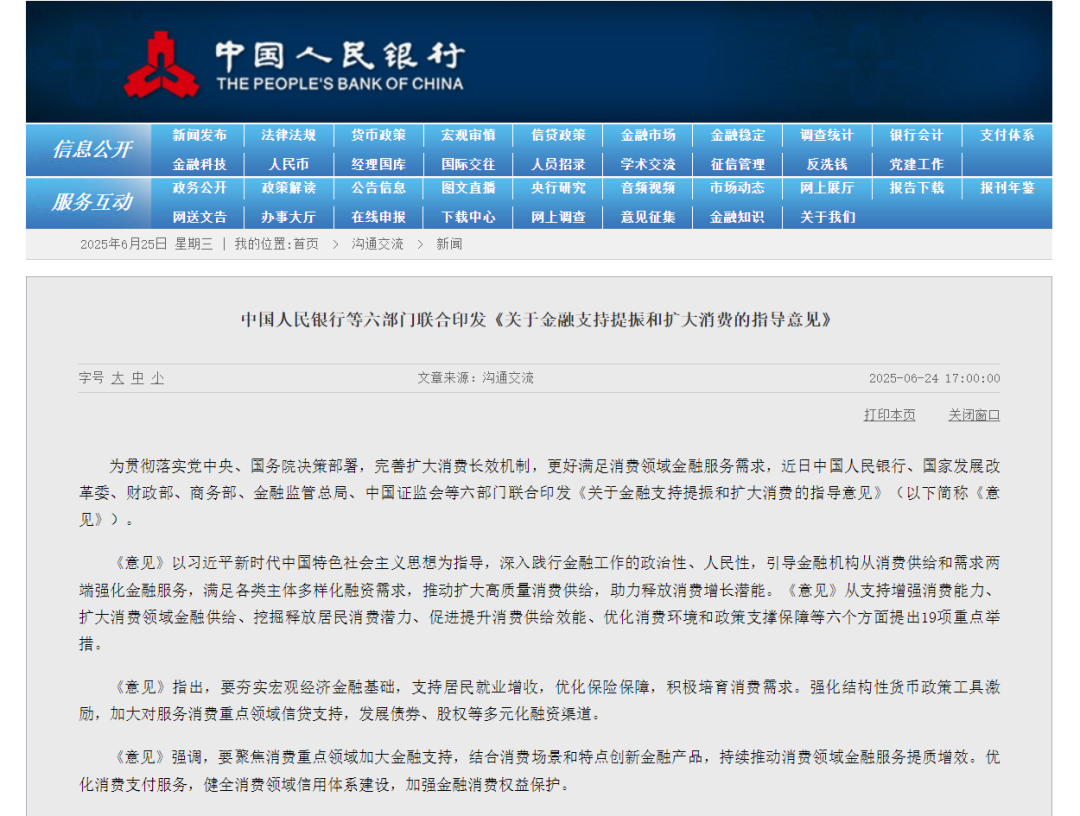Image resolution: width=1080 pixels, height=816 pixels.
Task: Visit the 网上展厅 page
Action: click(x=827, y=187)
